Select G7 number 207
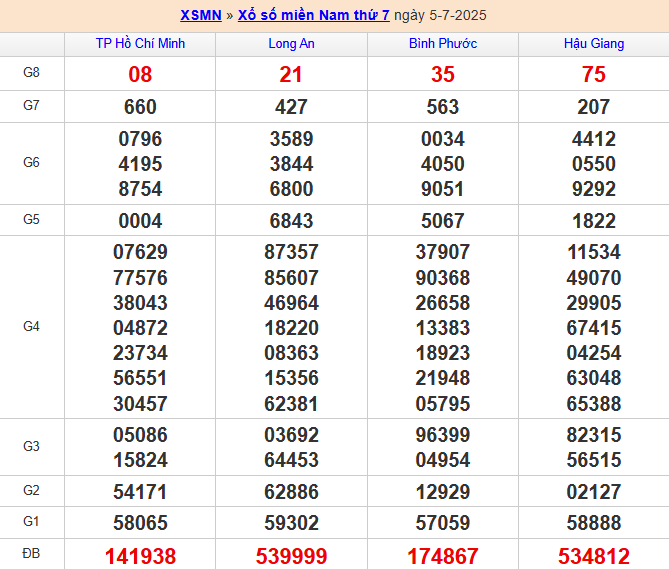This screenshot has width=669, height=569. coord(593,107)
